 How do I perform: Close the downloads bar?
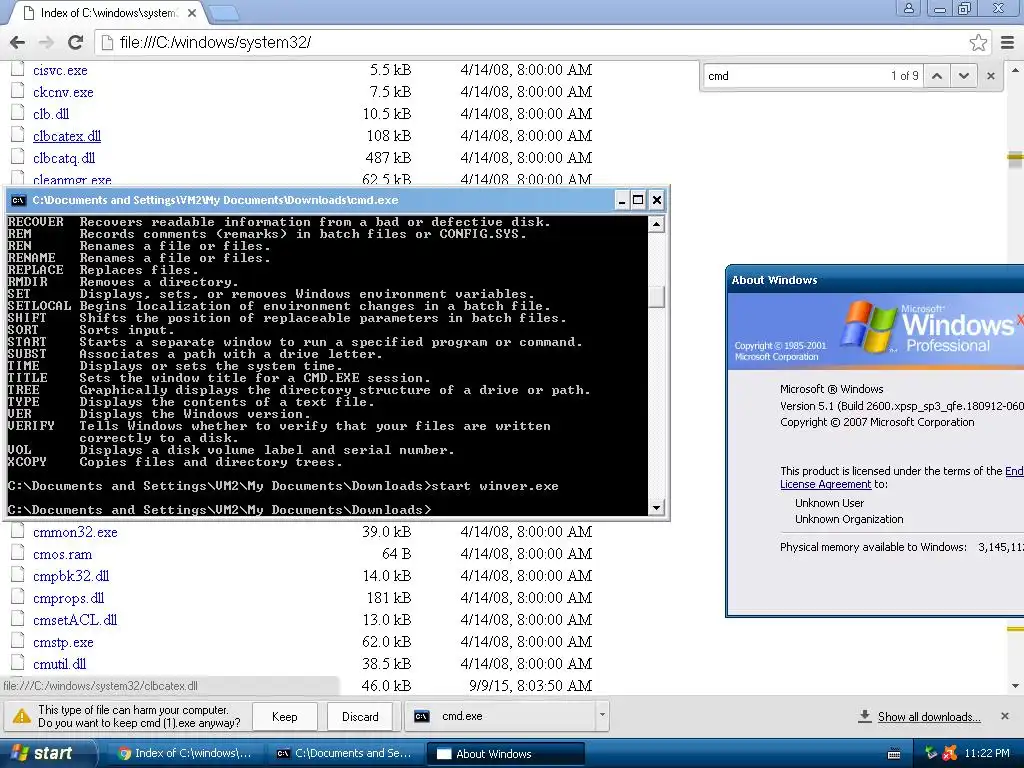coord(1005,716)
